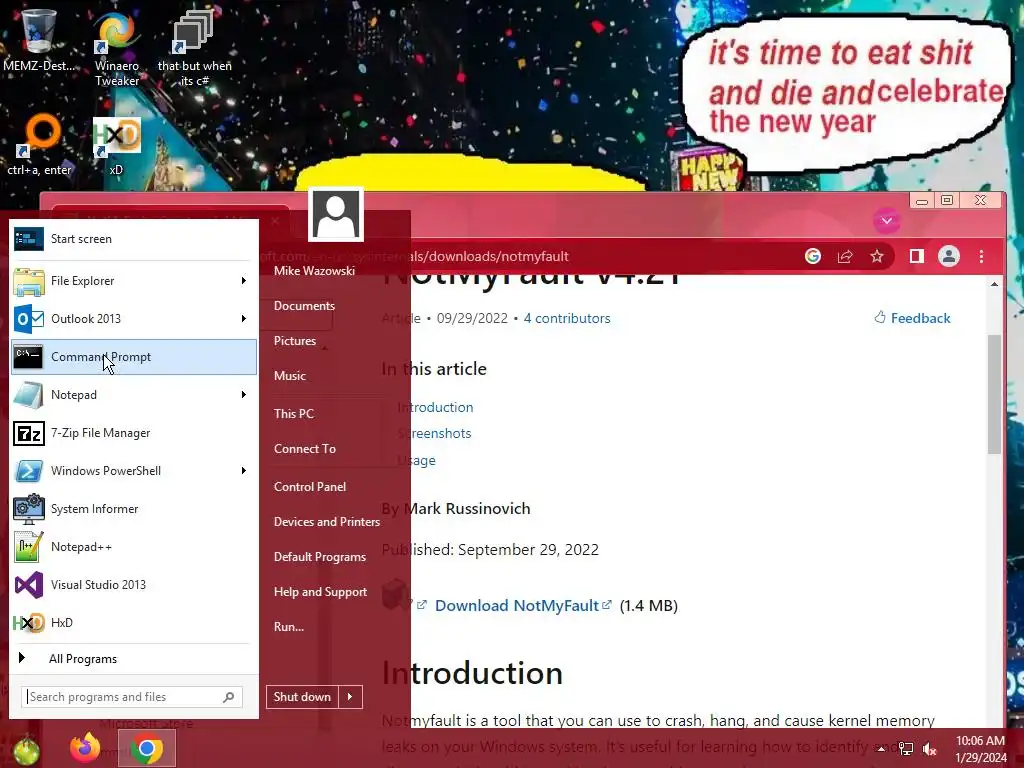Image resolution: width=1024 pixels, height=768 pixels.
Task: Open Music from Start menu
Action: 290,376
